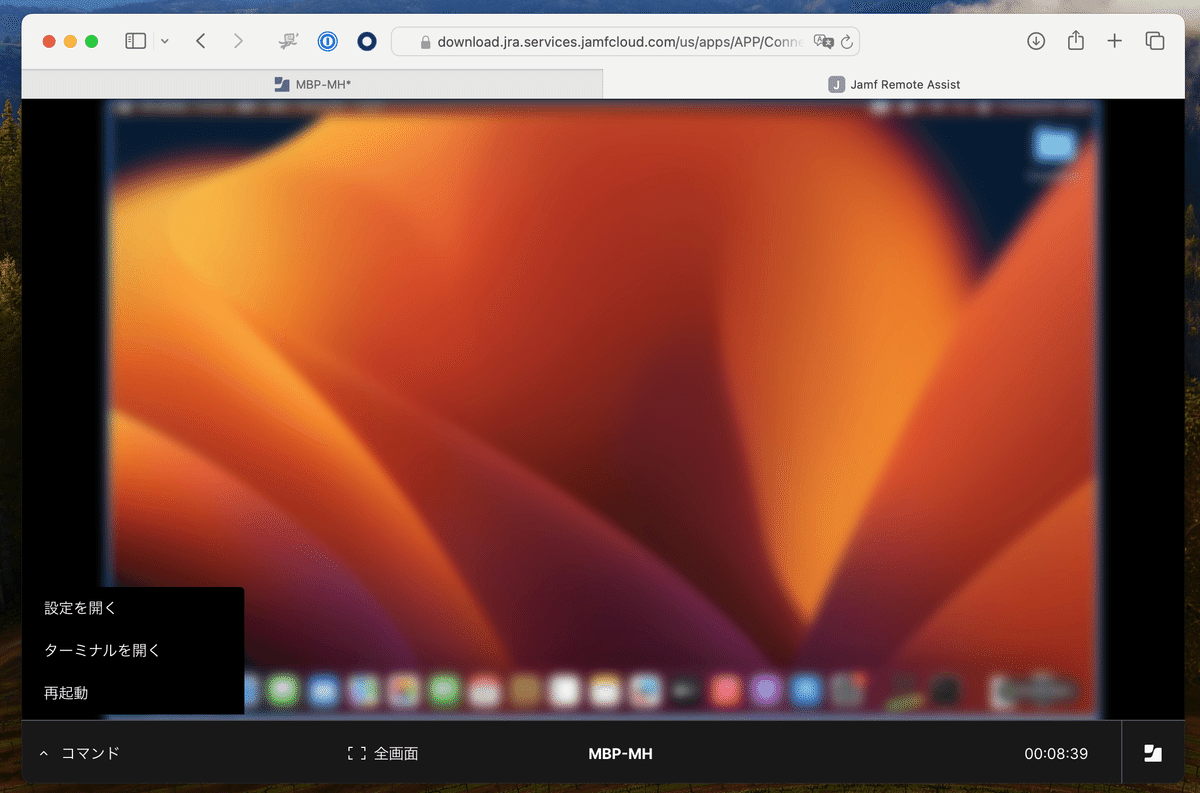The width and height of the screenshot is (1200, 793).
Task: Go back with the back arrow
Action: [x=201, y=41]
